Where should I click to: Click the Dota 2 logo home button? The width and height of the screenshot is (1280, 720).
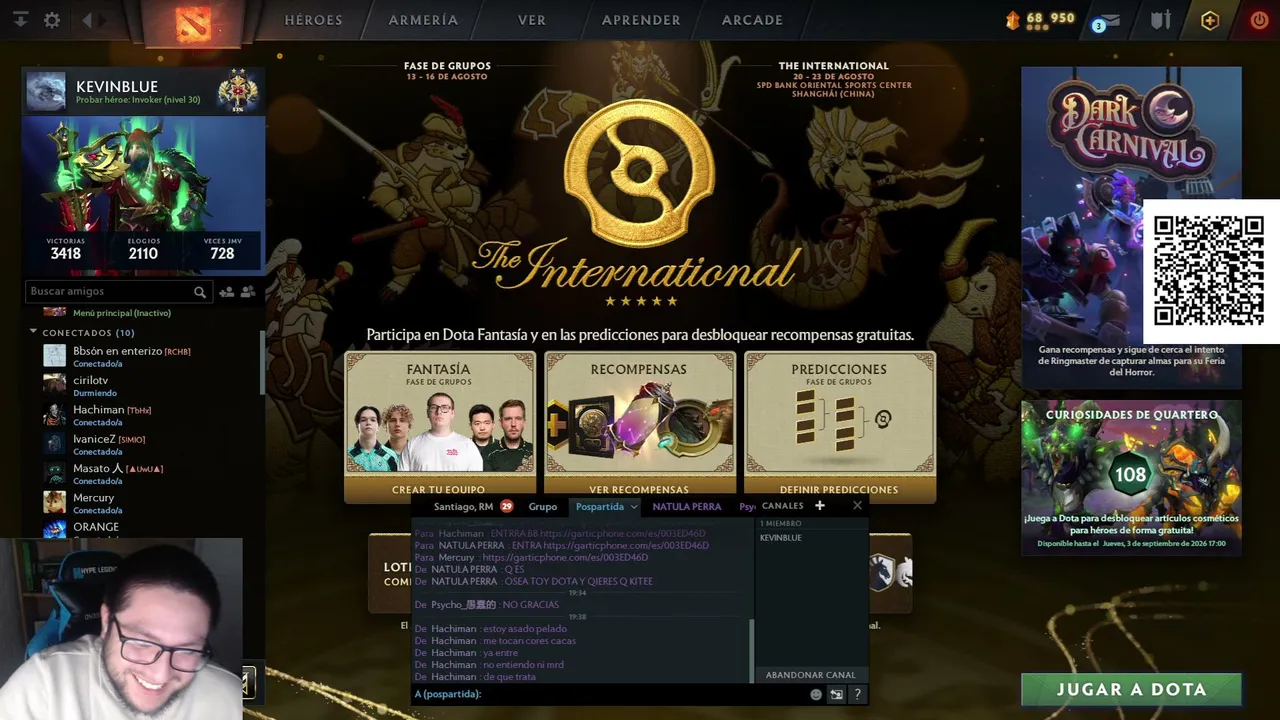(x=193, y=23)
